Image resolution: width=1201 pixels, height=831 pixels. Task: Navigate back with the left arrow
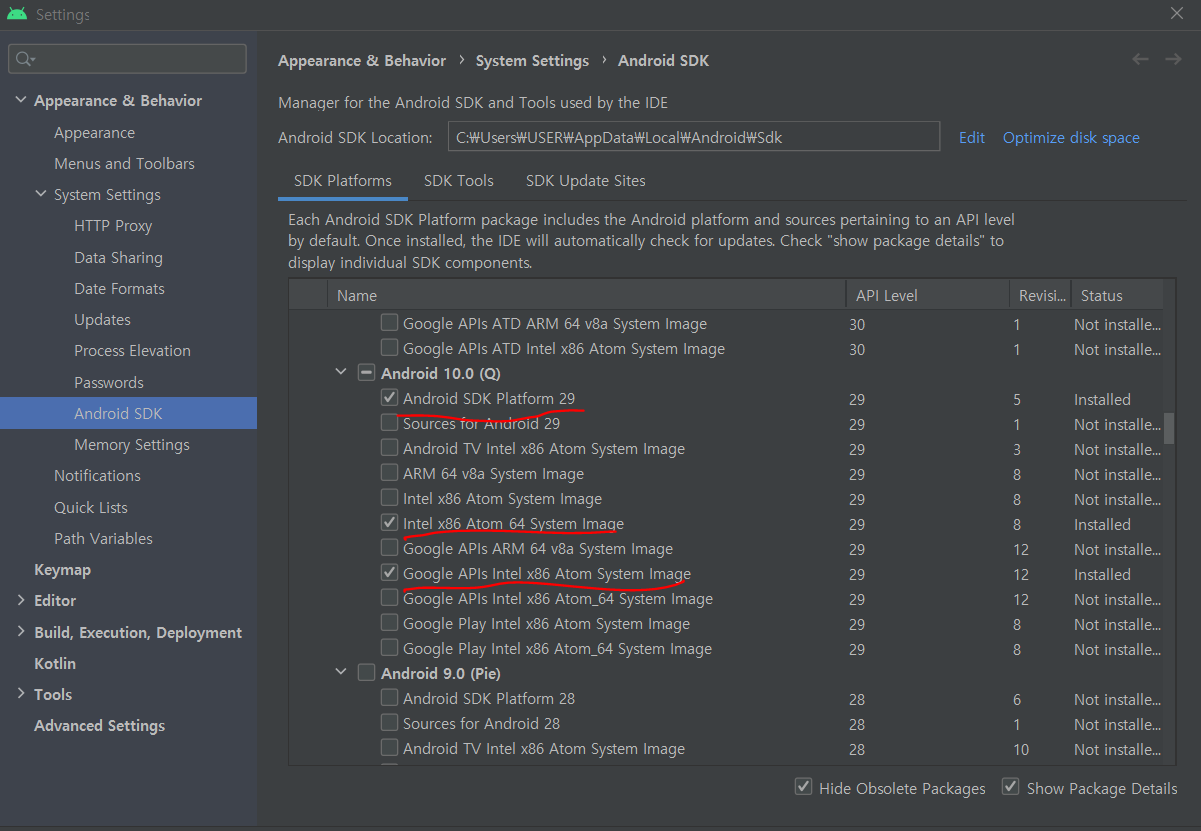tap(1140, 60)
